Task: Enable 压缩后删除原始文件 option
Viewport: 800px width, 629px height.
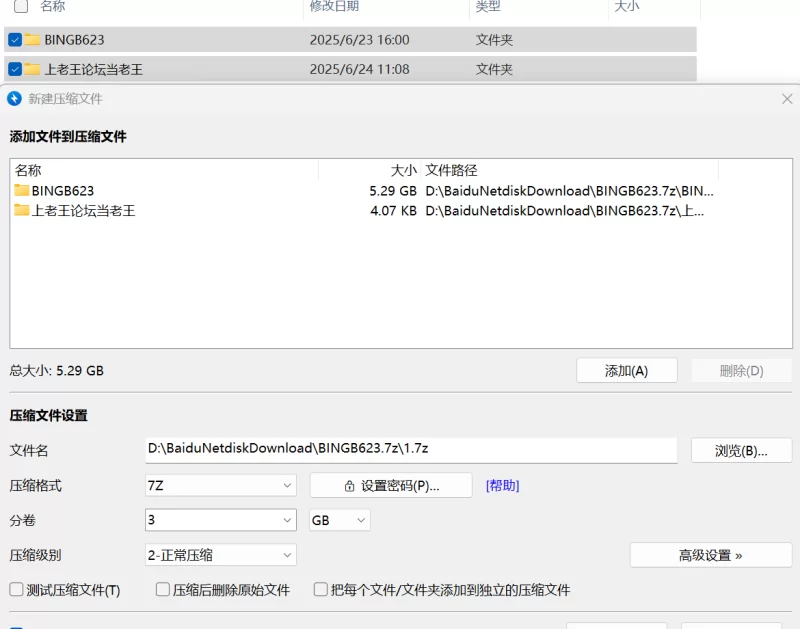Action: 162,590
